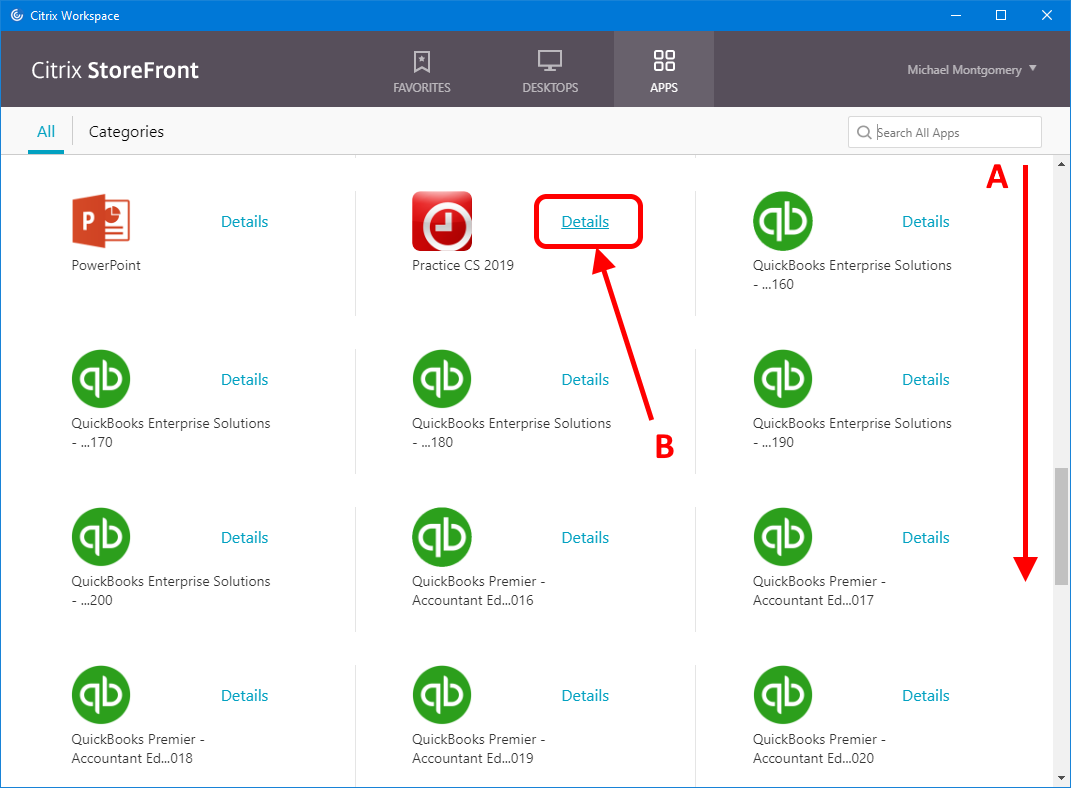Viewport: 1071px width, 788px height.
Task: Click the search magnifier icon
Action: [864, 132]
